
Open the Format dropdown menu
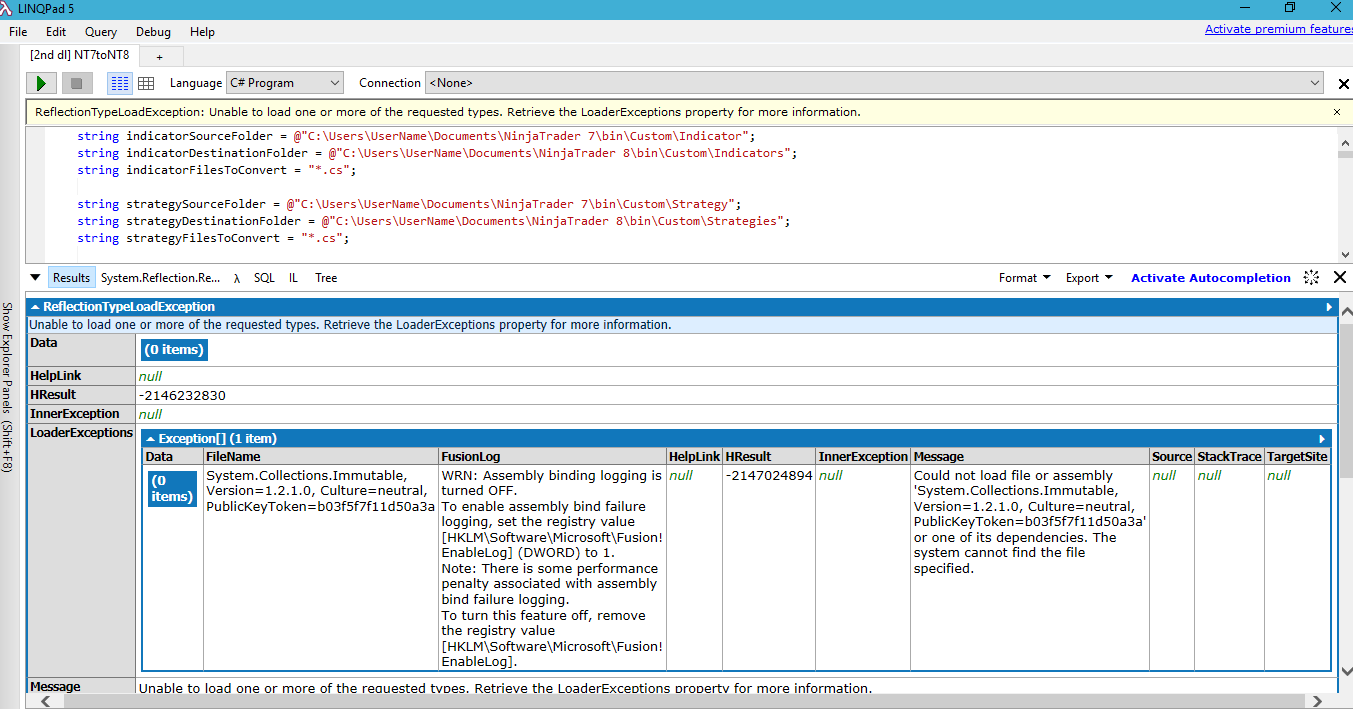[x=1024, y=278]
